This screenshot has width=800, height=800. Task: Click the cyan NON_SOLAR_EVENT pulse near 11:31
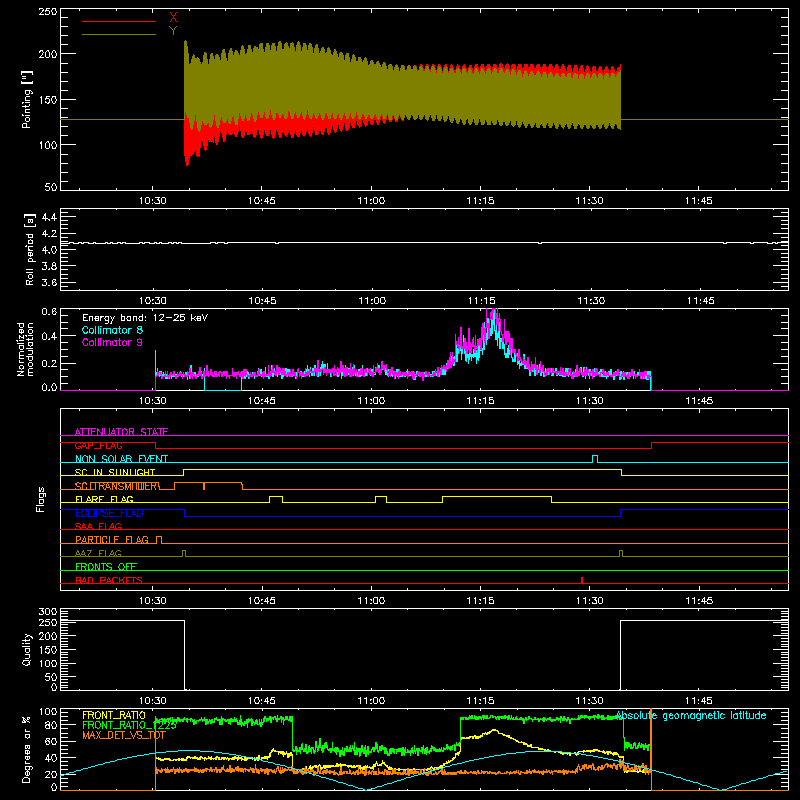[x=595, y=459]
